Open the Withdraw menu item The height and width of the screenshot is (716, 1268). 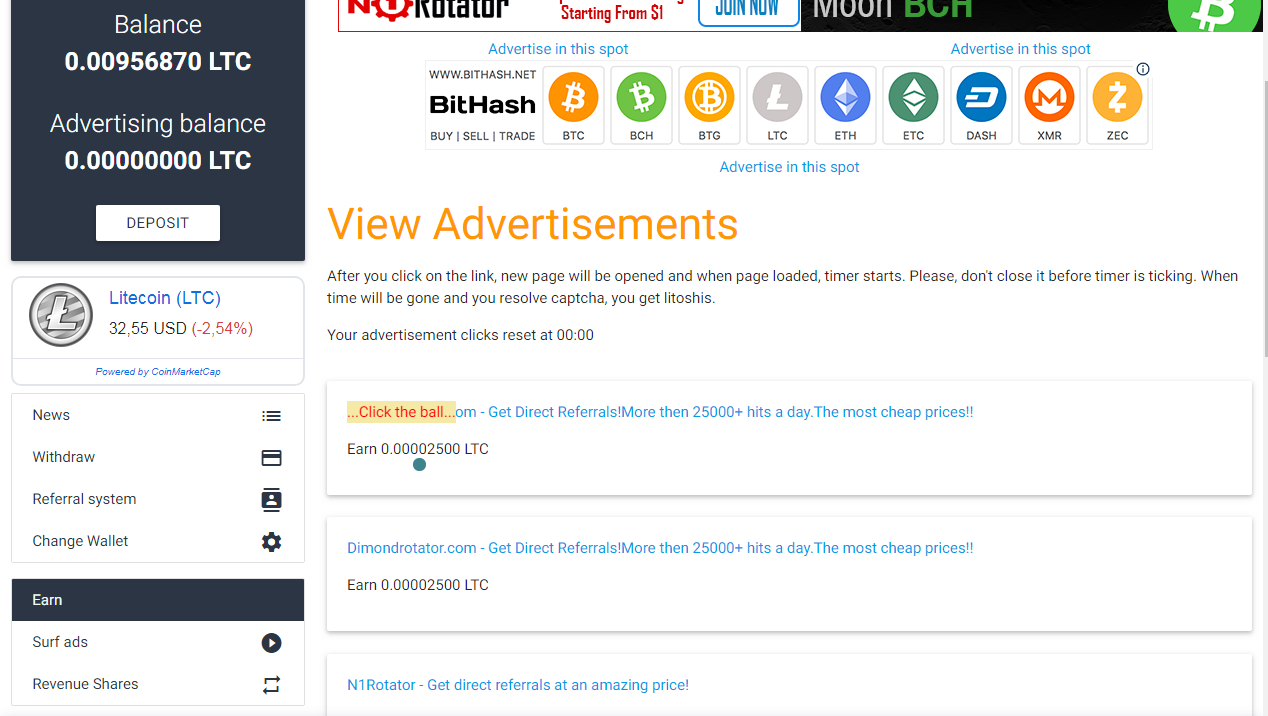(x=158, y=458)
